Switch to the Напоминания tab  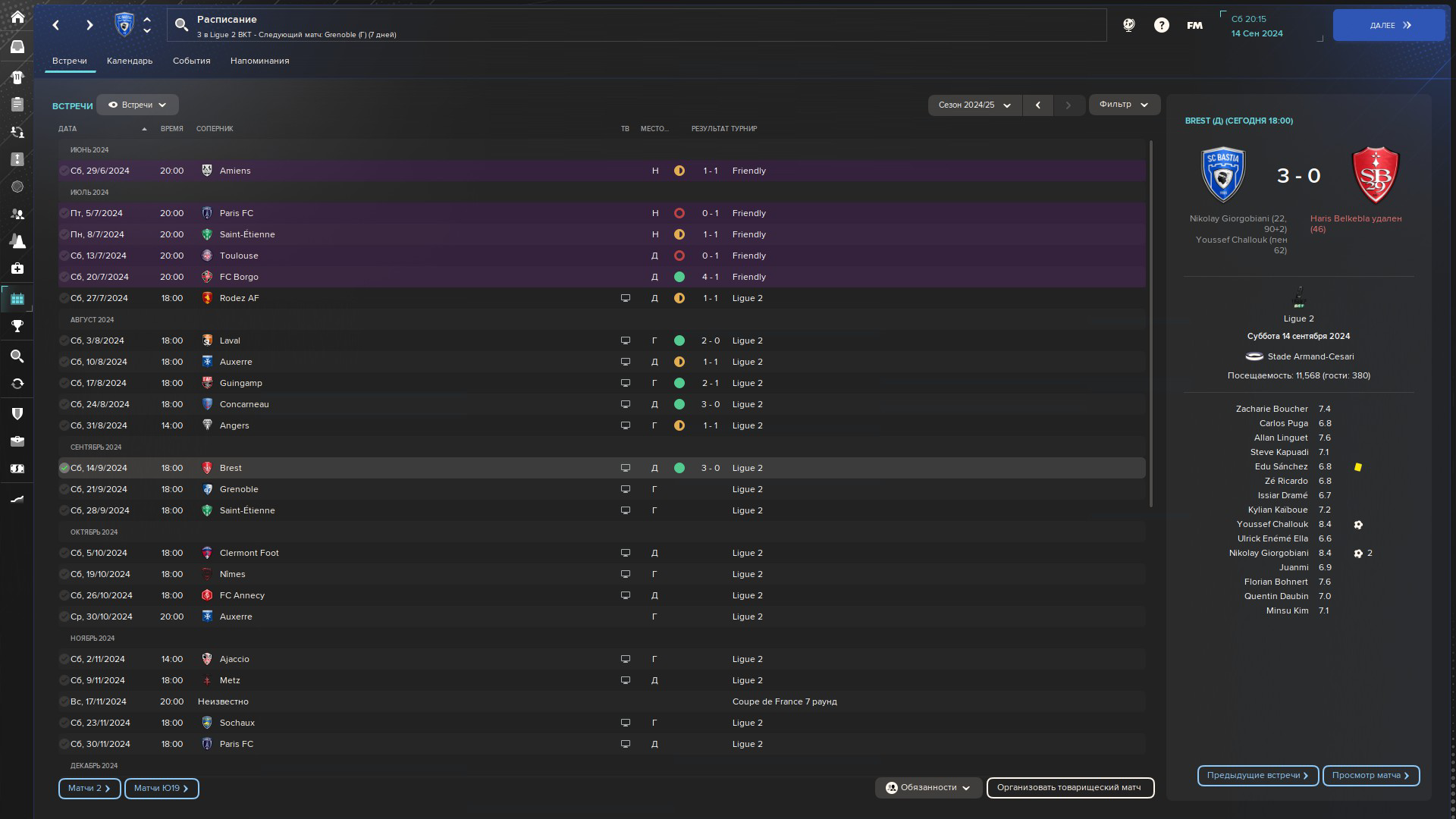tap(259, 61)
